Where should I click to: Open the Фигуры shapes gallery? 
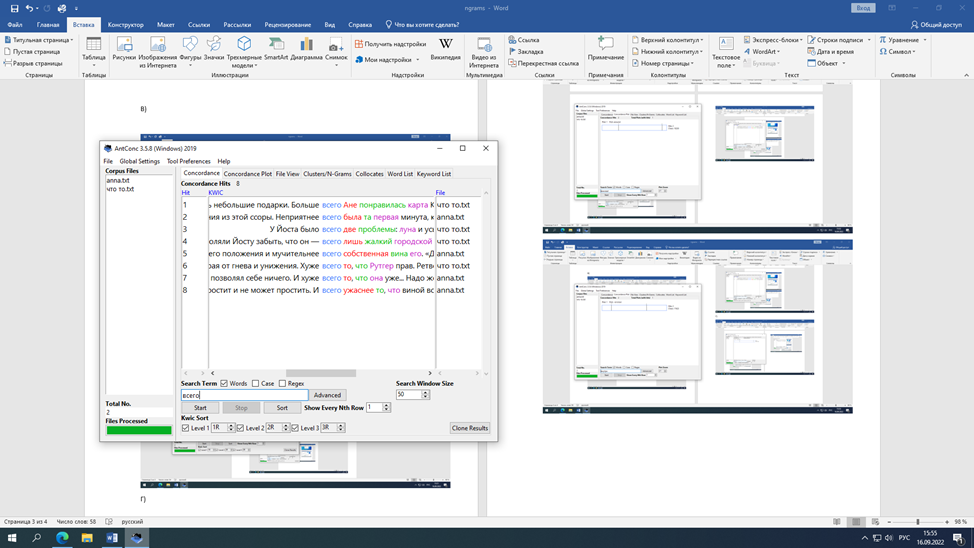[190, 52]
